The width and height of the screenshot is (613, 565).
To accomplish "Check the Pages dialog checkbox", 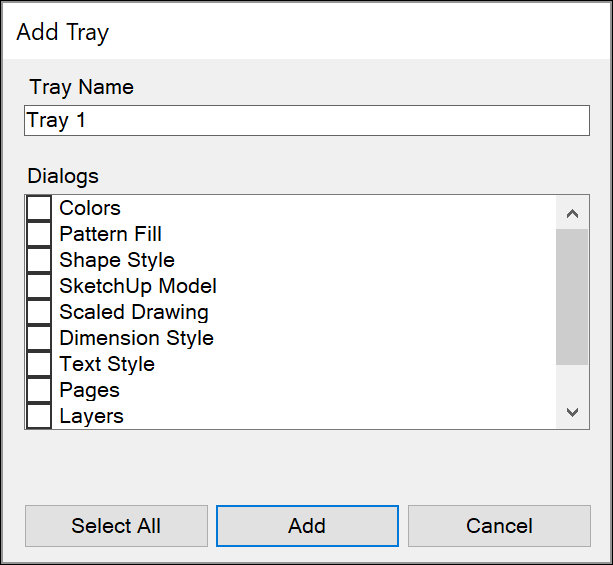I will tap(39, 390).
